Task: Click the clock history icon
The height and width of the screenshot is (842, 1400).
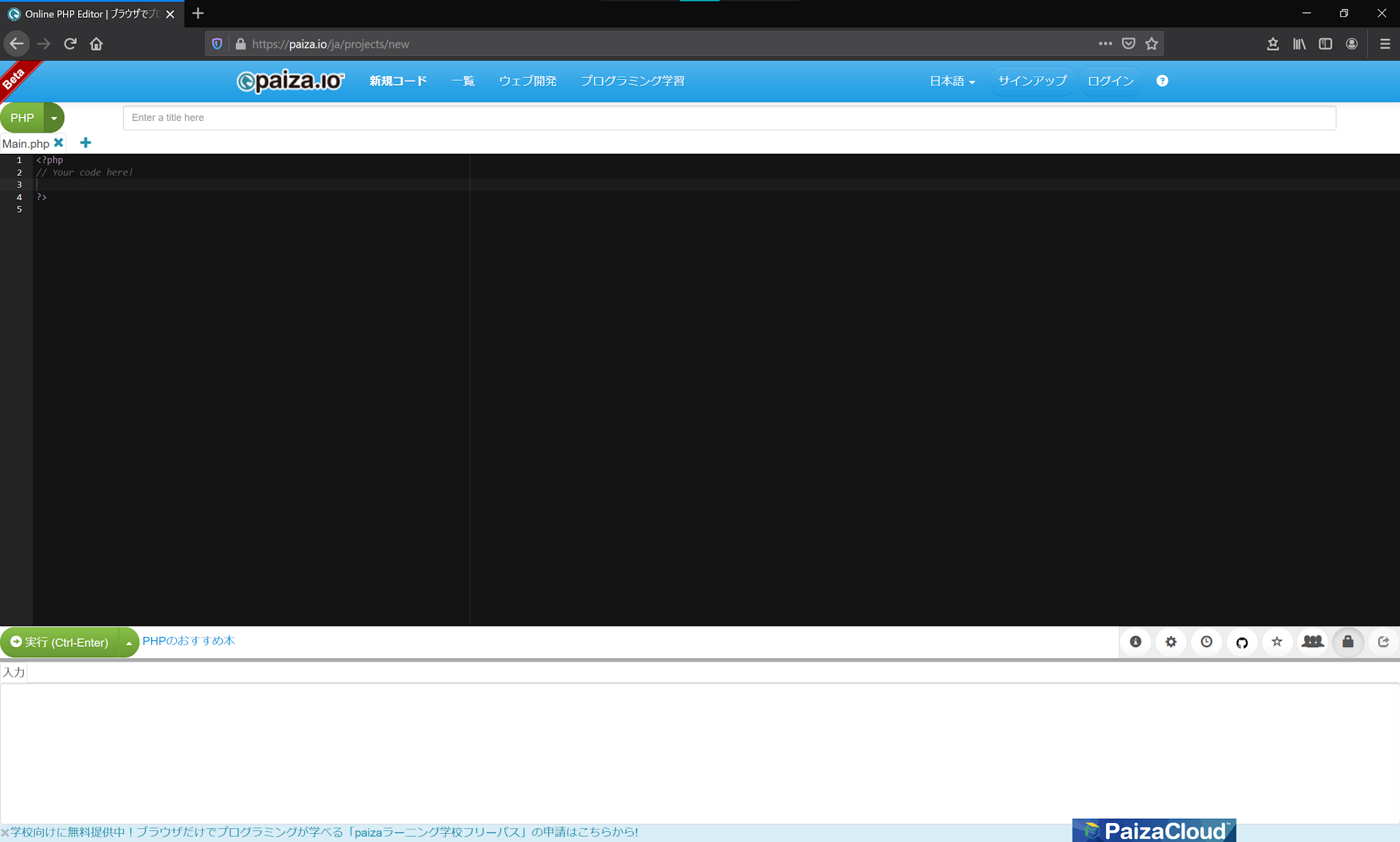Action: (1207, 642)
